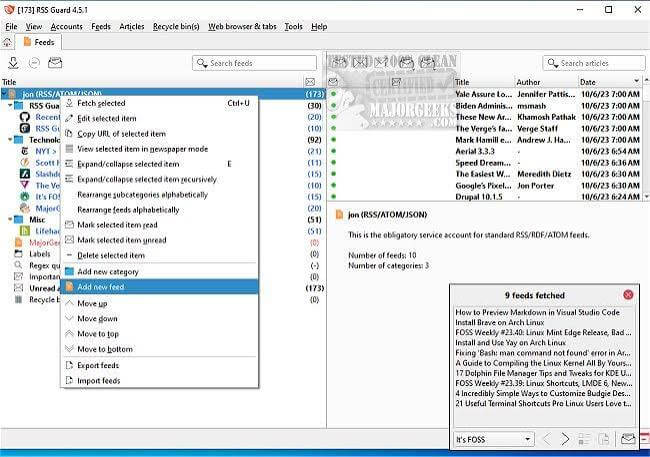This screenshot has height=457, width=650.
Task: Select the Lifehacker feed icon
Action: pyautogui.click(x=25, y=231)
